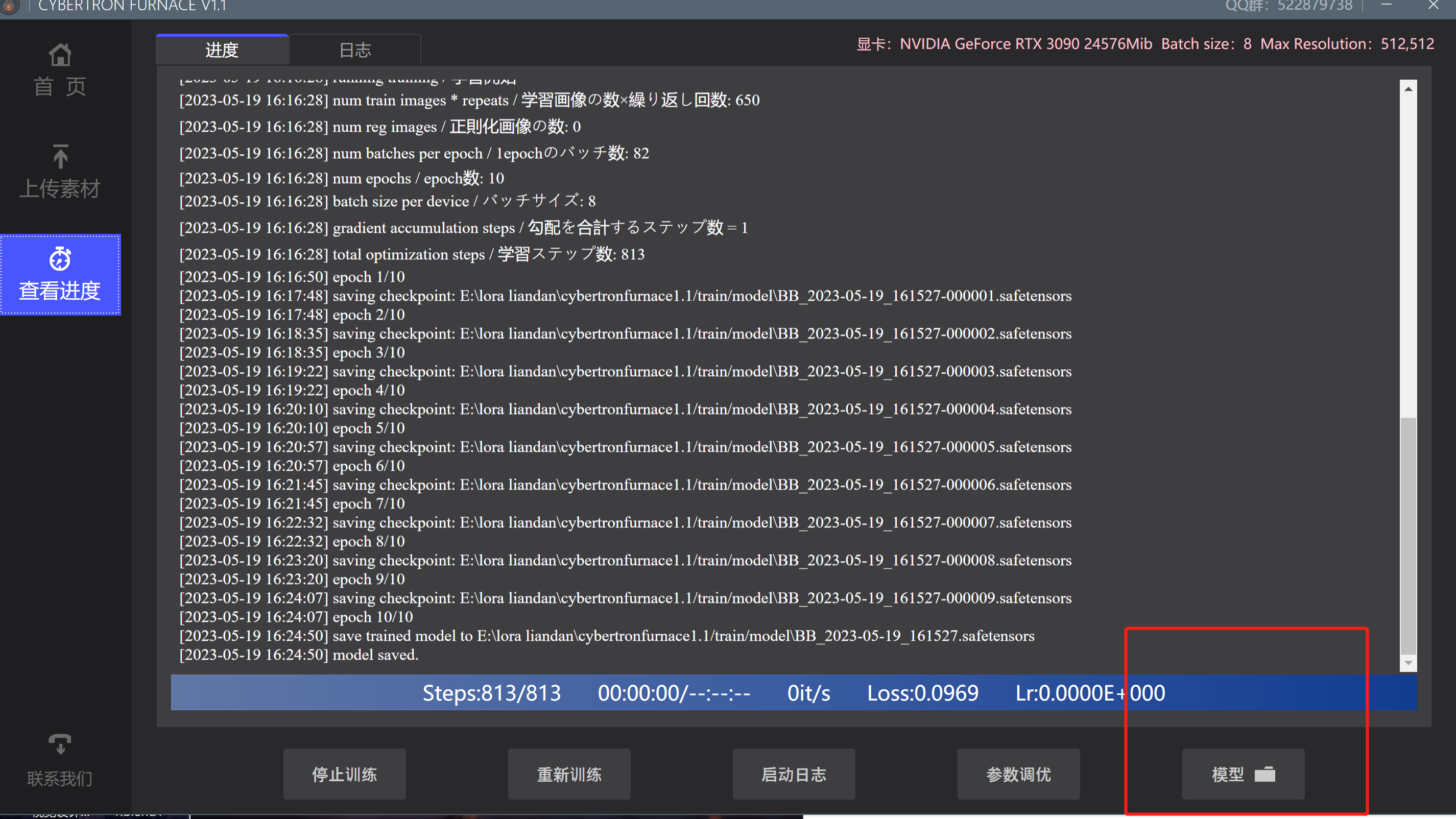Screen dimensions: 1456x819
Task: Click the QQ群 number in title bar
Action: tap(1290, 6)
